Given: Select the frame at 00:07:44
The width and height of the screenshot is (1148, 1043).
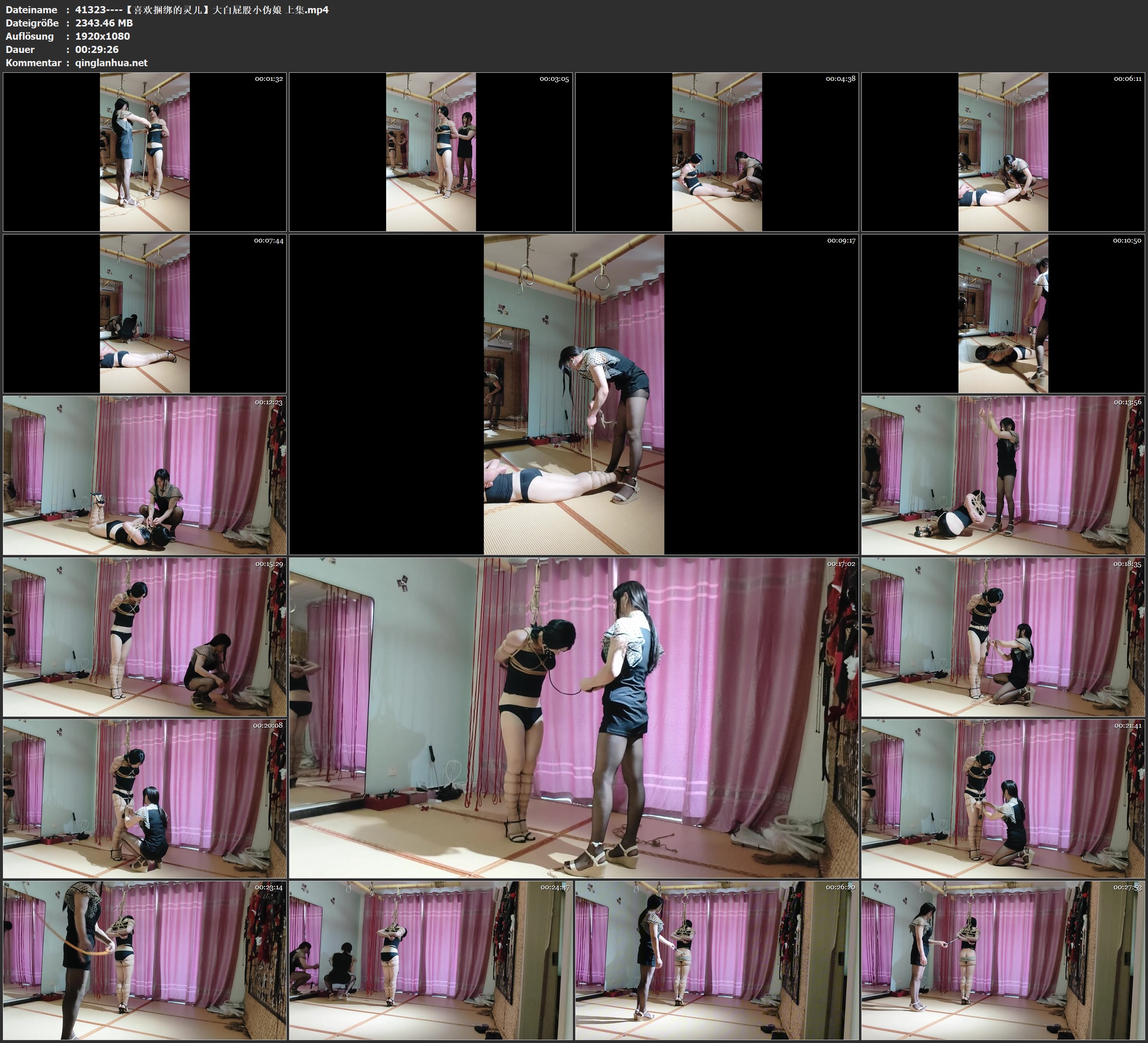Looking at the screenshot, I should 145,313.
